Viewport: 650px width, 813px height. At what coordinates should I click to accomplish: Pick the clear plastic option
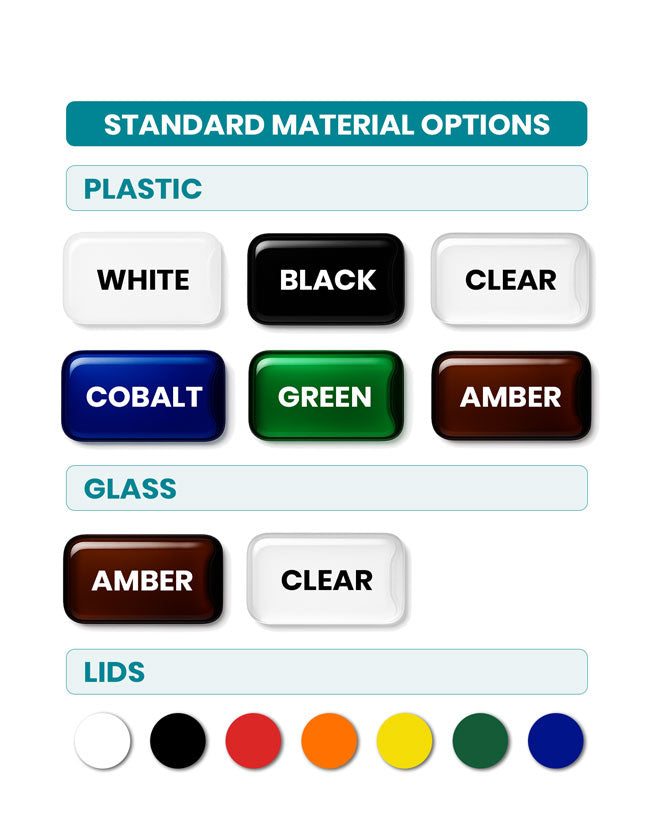pos(510,279)
